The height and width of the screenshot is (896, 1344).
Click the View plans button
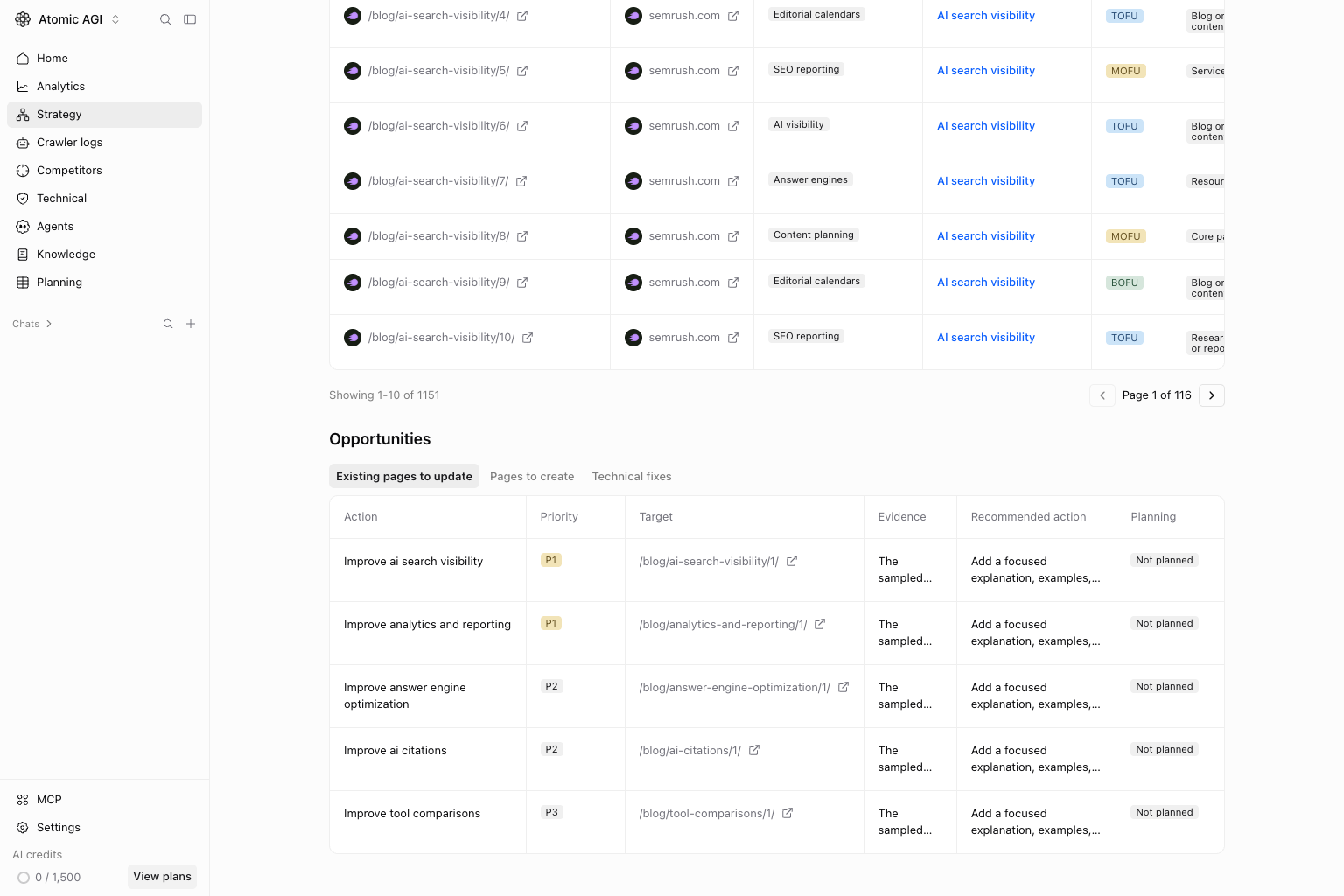[162, 877]
